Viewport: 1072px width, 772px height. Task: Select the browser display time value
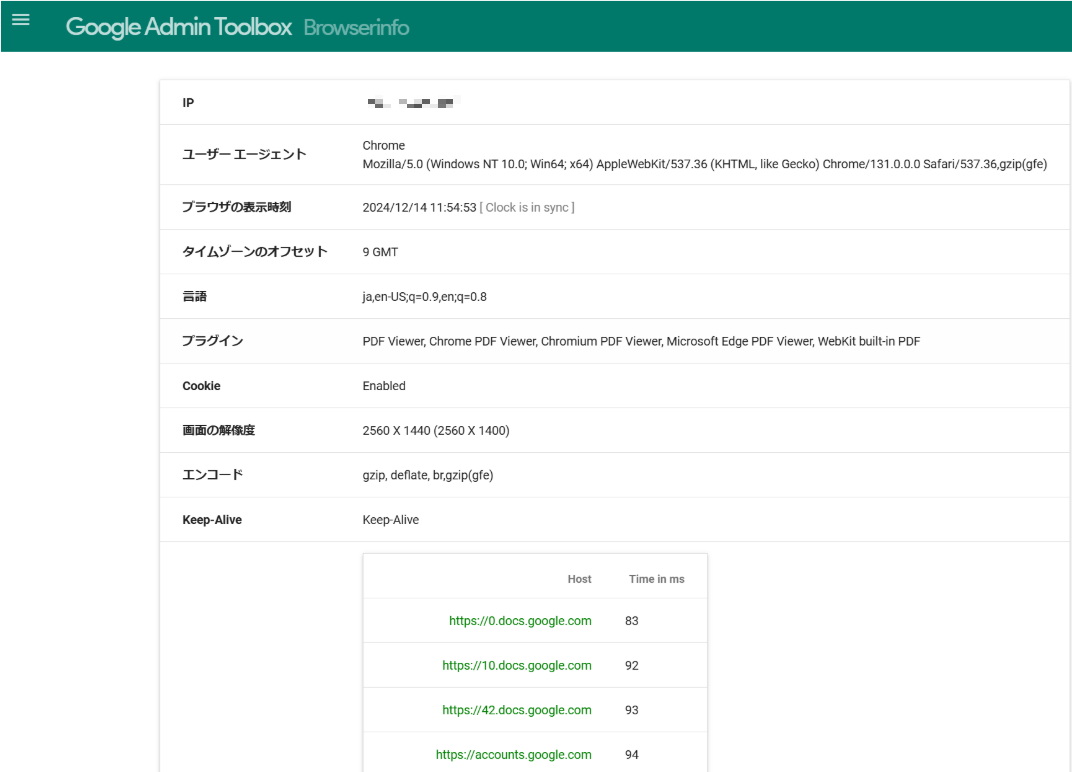(420, 207)
